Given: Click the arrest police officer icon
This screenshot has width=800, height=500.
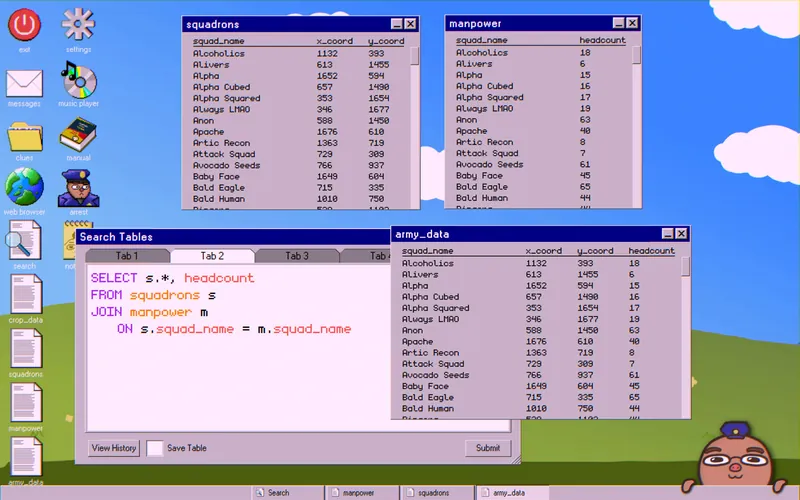Looking at the screenshot, I should point(78,188).
